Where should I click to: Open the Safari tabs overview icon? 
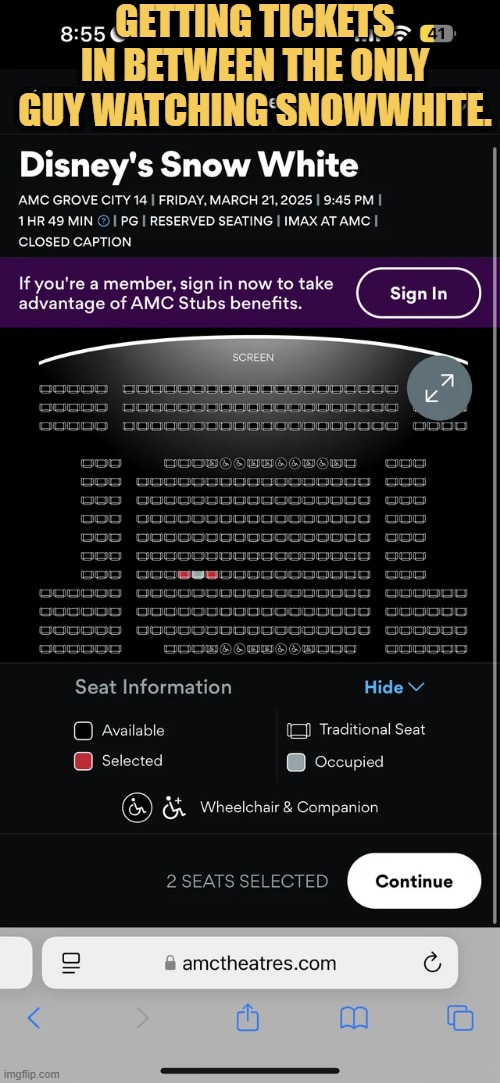(x=460, y=1018)
